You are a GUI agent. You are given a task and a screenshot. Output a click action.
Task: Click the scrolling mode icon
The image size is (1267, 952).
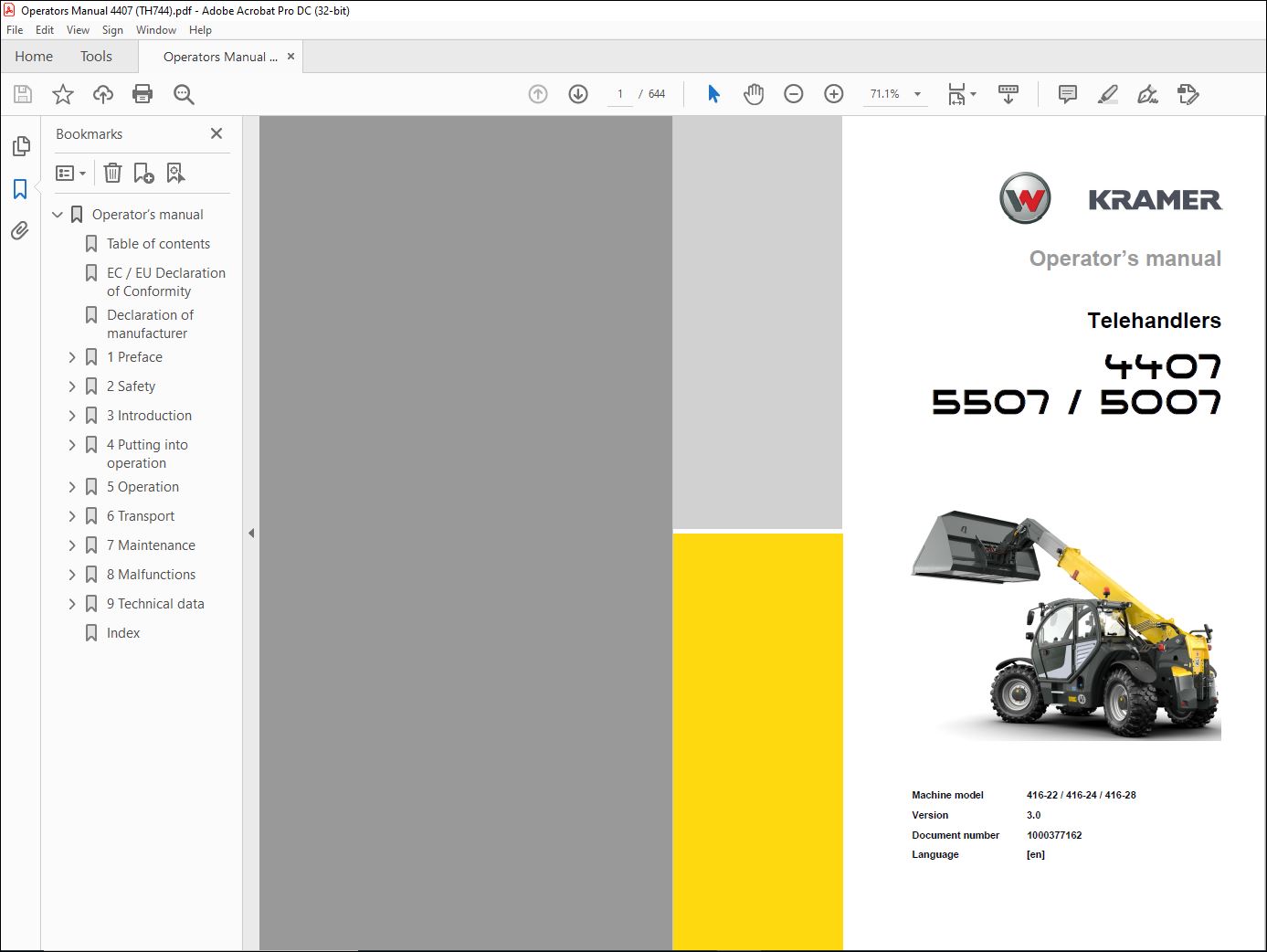pyautogui.click(x=1008, y=94)
